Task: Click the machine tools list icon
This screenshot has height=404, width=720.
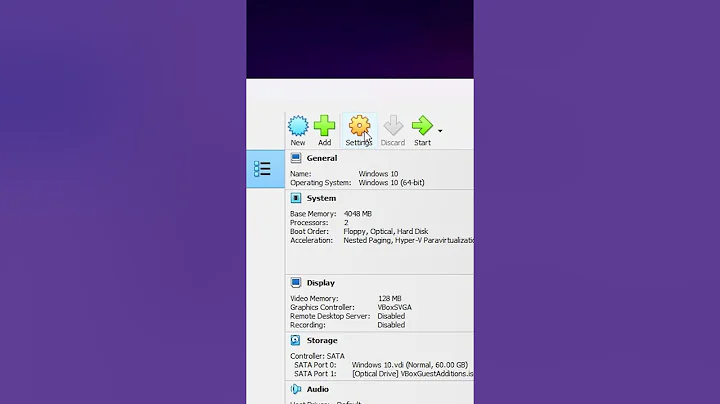Action: [262, 169]
